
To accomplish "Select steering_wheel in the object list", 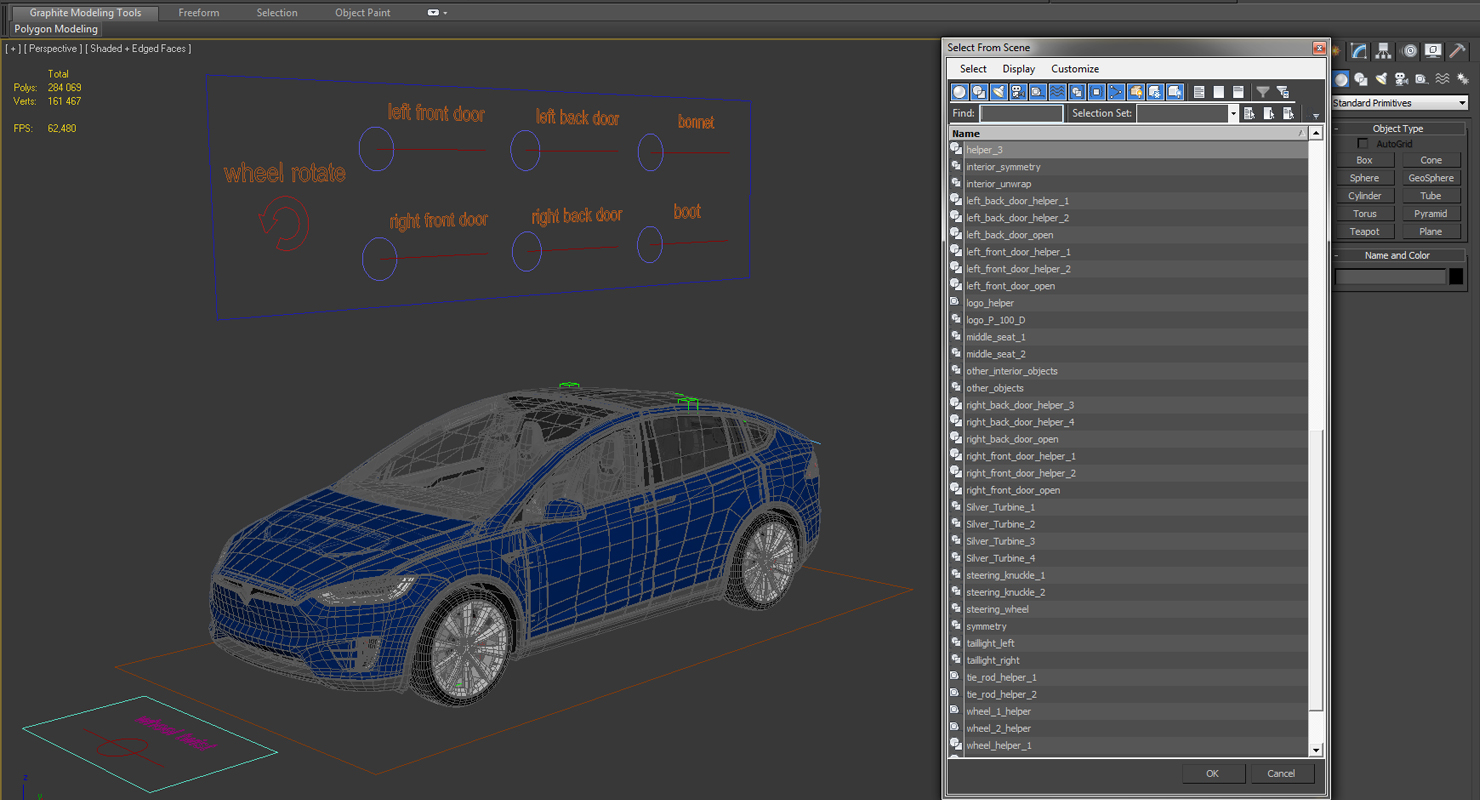I will tap(1128, 609).
